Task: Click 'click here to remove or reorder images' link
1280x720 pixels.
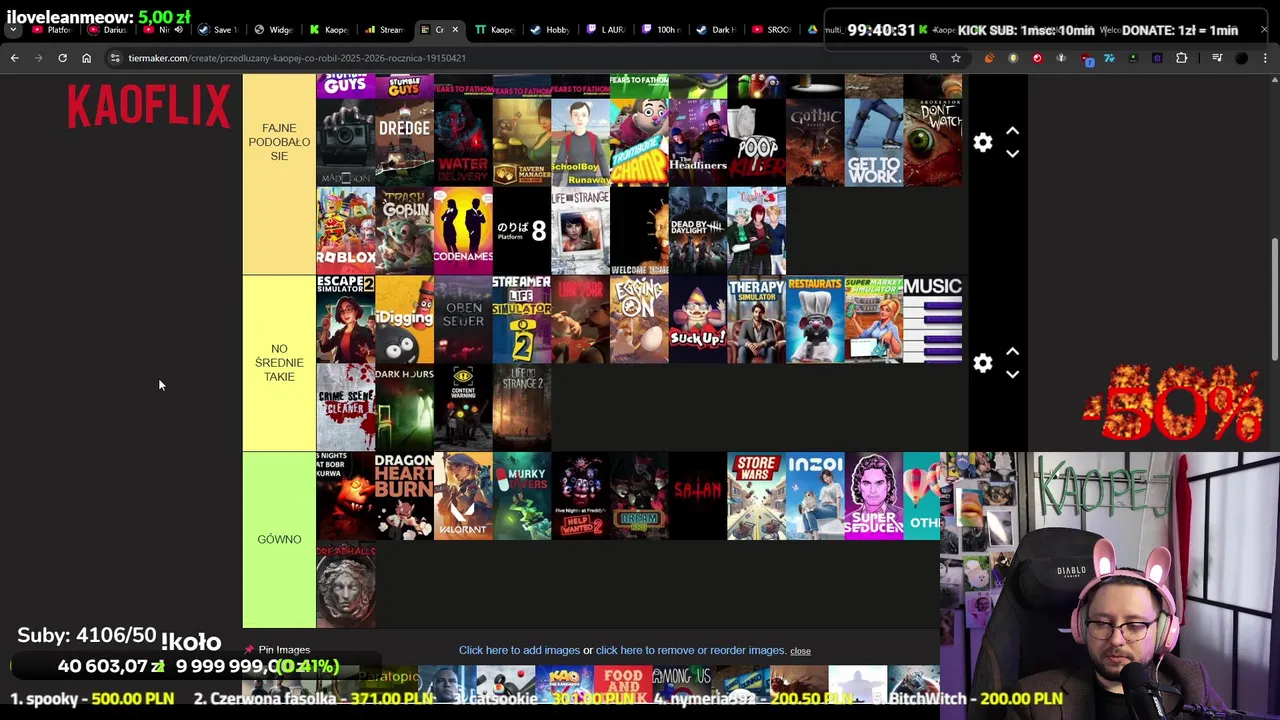Action: pyautogui.click(x=690, y=650)
